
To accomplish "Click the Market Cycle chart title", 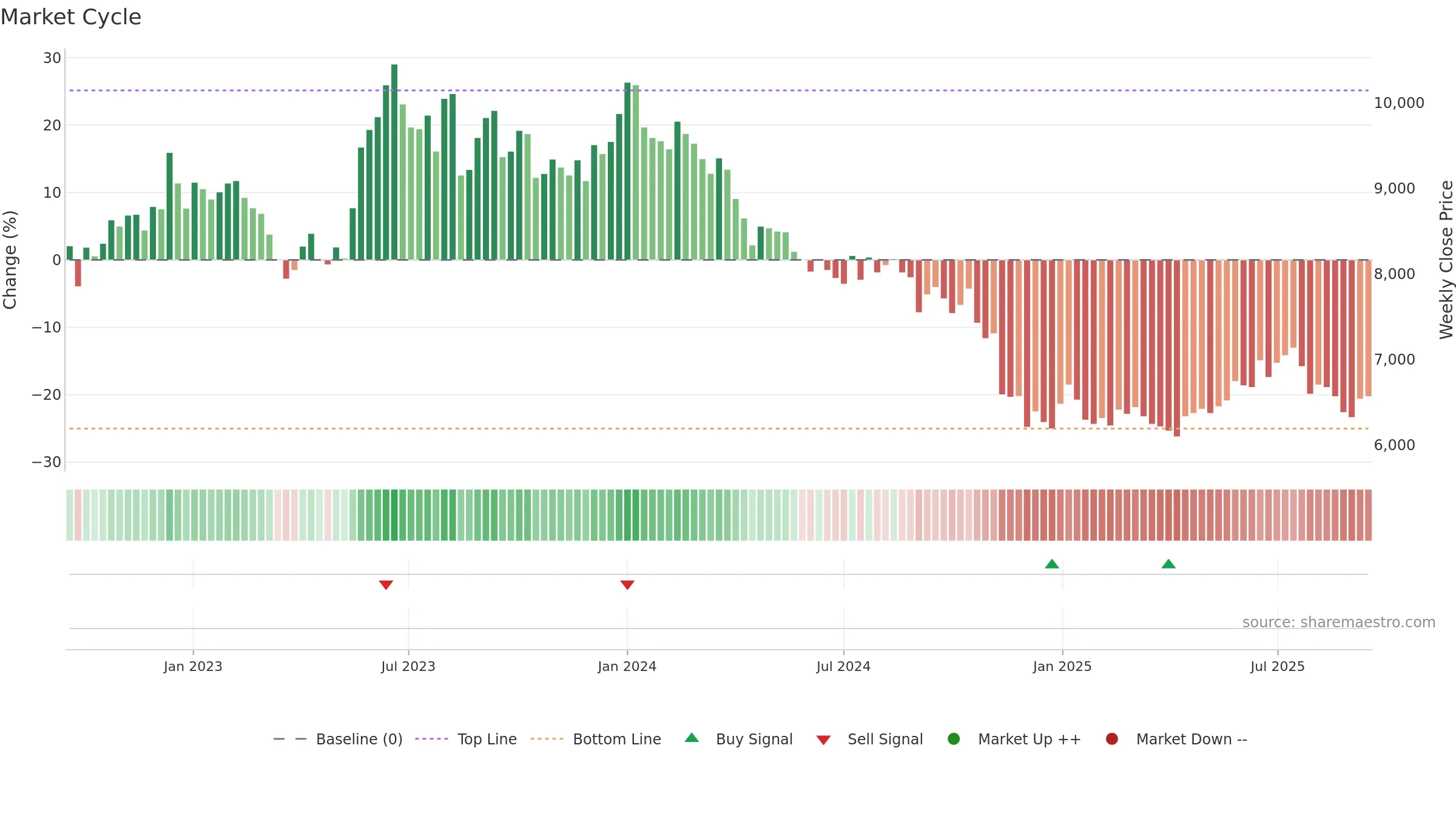I will [x=71, y=17].
